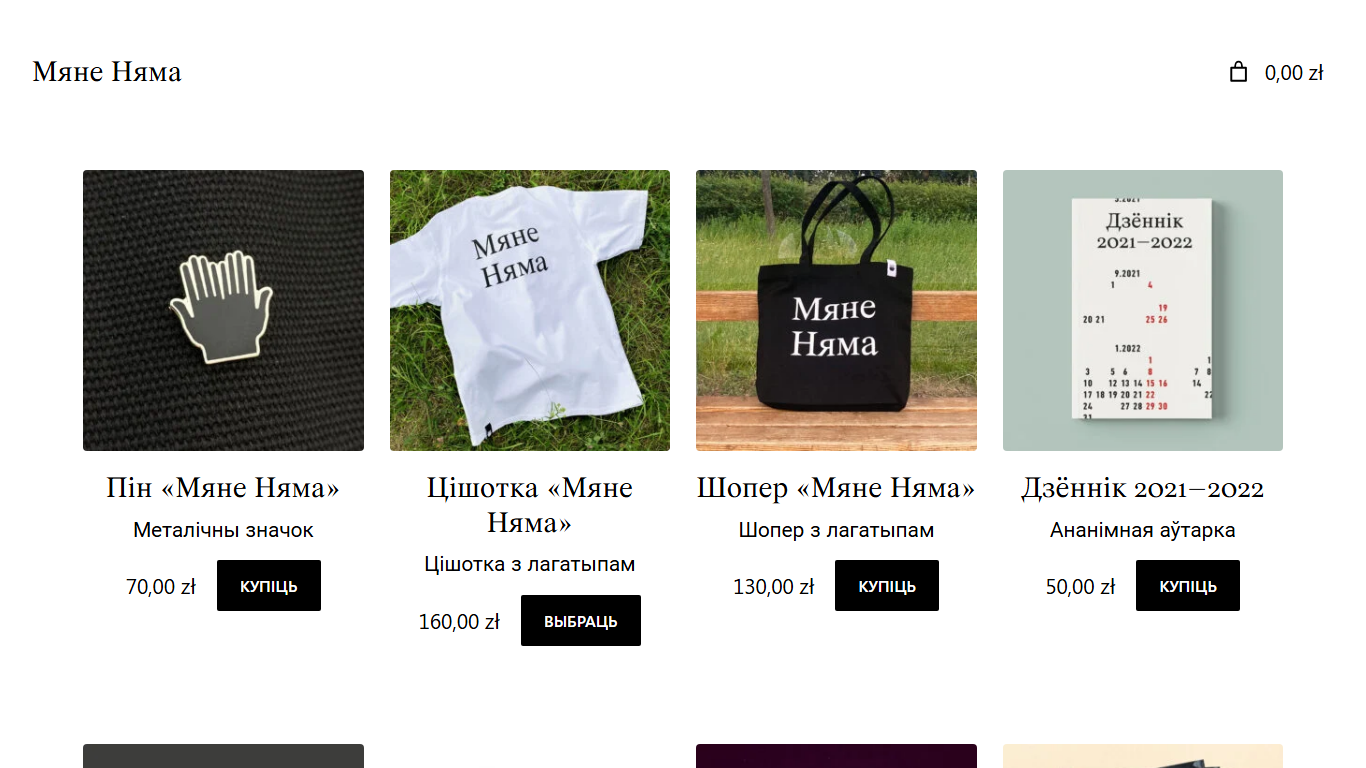This screenshot has height=768, width=1366.
Task: Buy the shopper bag with Купіць
Action: point(887,586)
